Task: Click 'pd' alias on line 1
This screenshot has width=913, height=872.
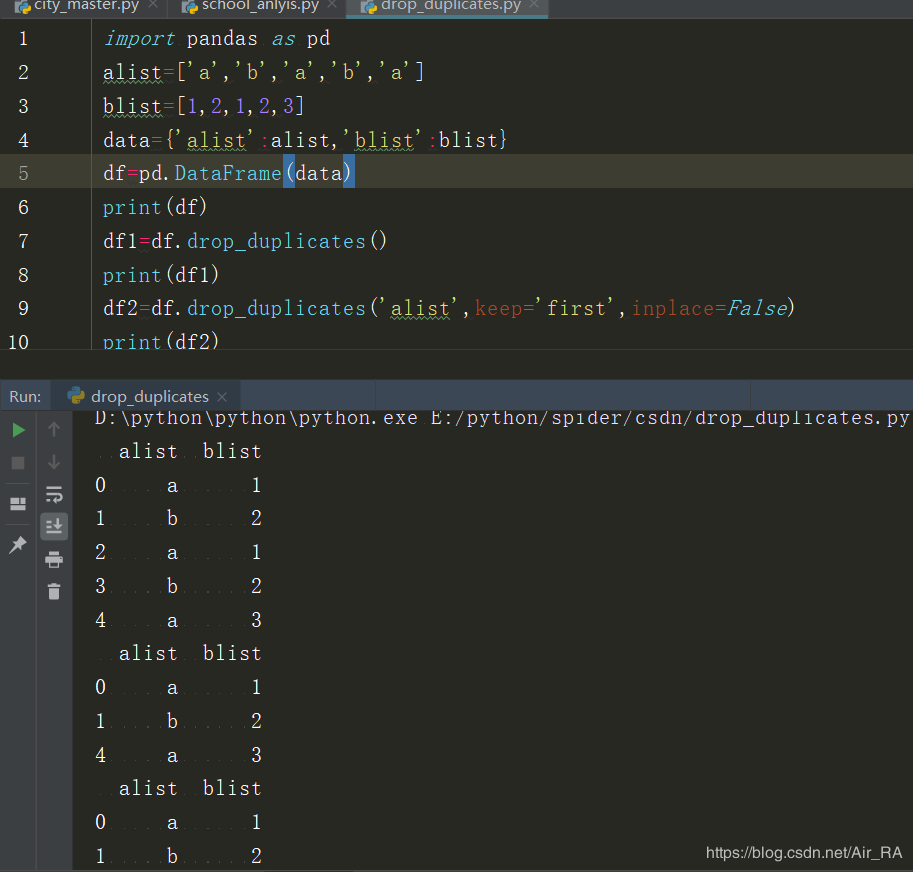Action: [319, 38]
